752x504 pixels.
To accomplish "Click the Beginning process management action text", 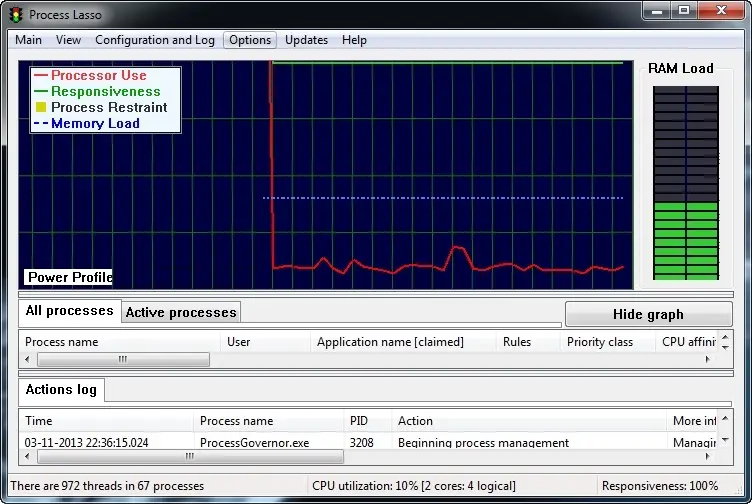I will pos(483,442).
